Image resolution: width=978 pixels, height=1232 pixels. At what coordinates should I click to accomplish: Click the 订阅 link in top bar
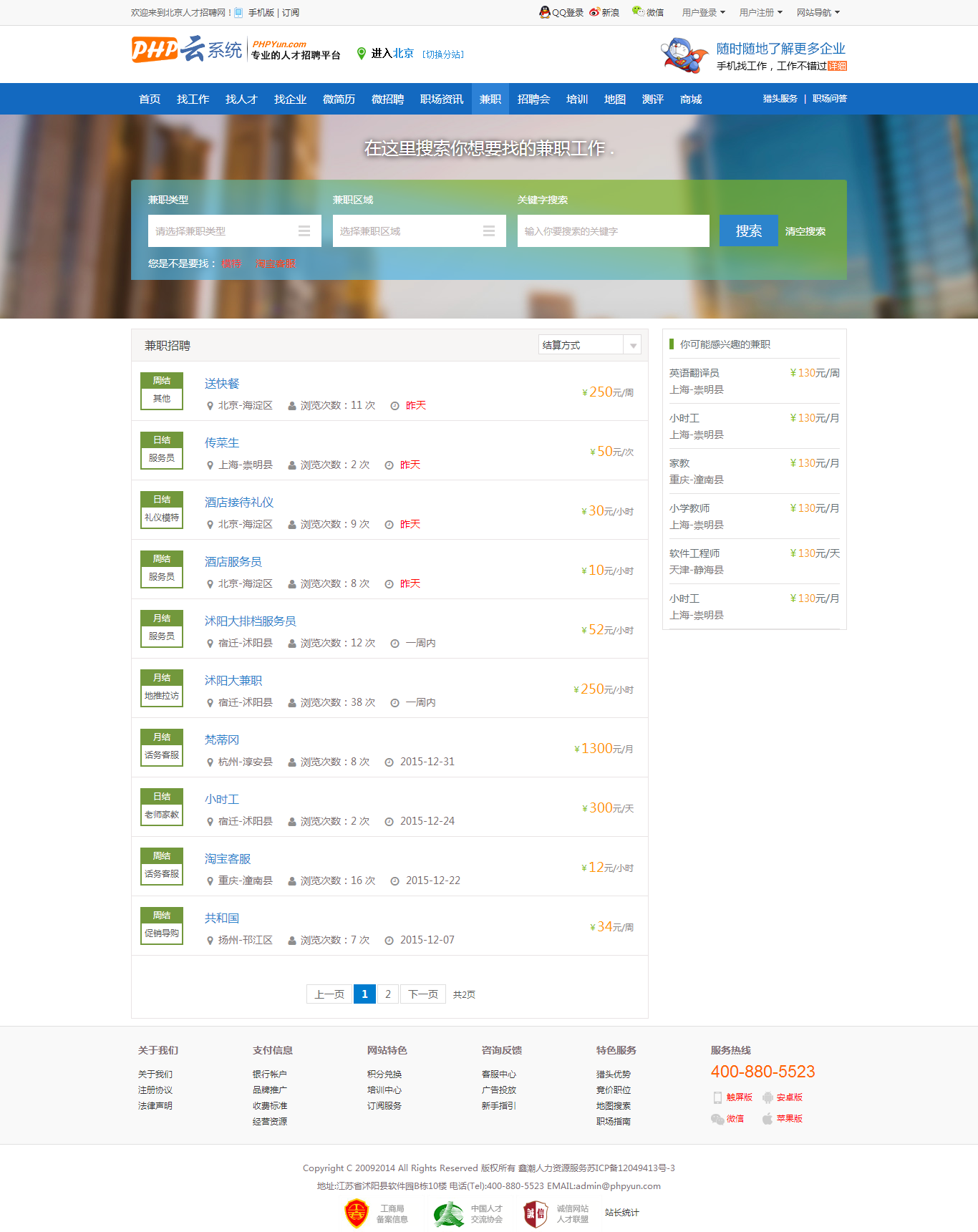(x=291, y=13)
